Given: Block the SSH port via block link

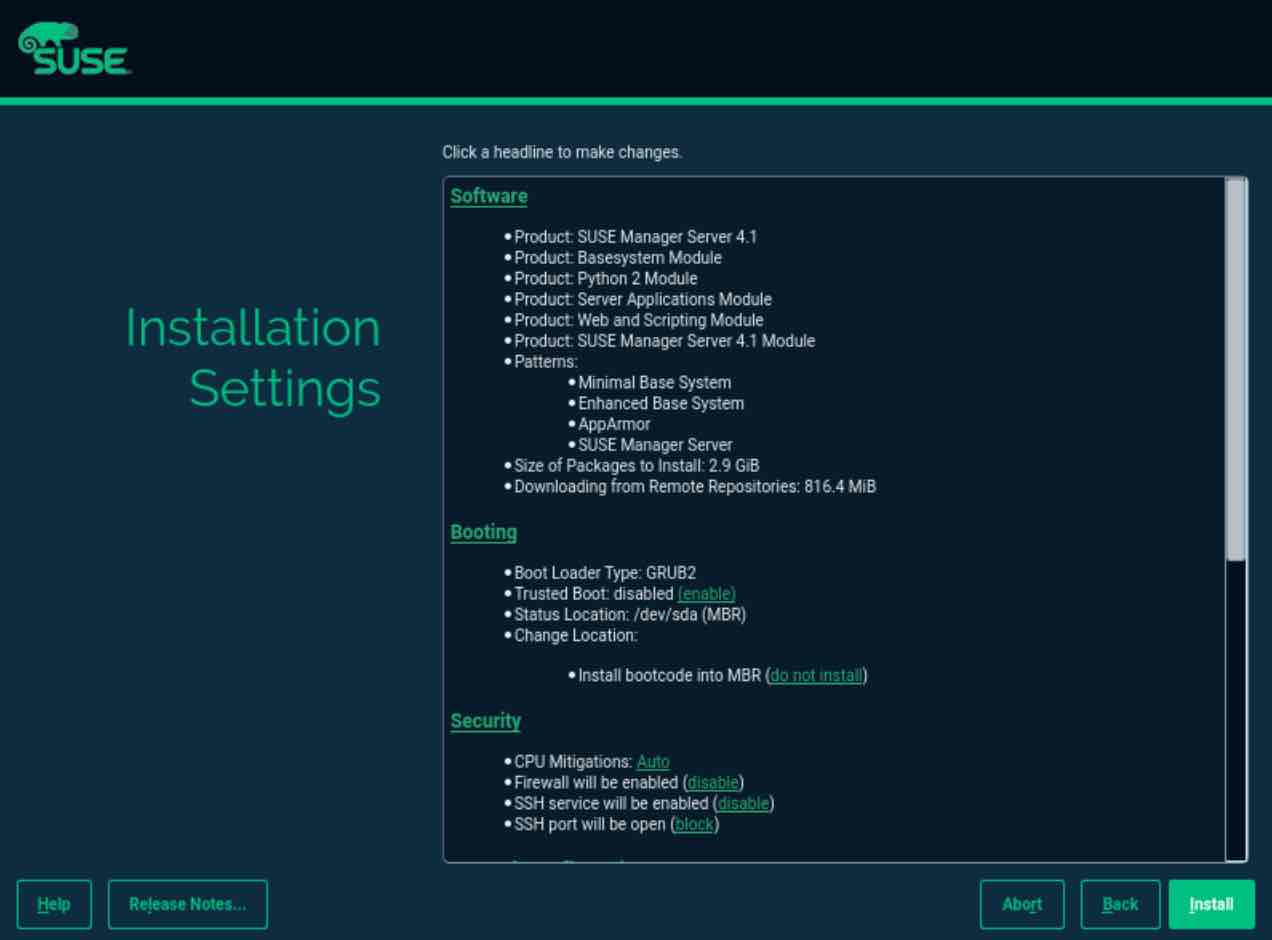Looking at the screenshot, I should tap(695, 824).
